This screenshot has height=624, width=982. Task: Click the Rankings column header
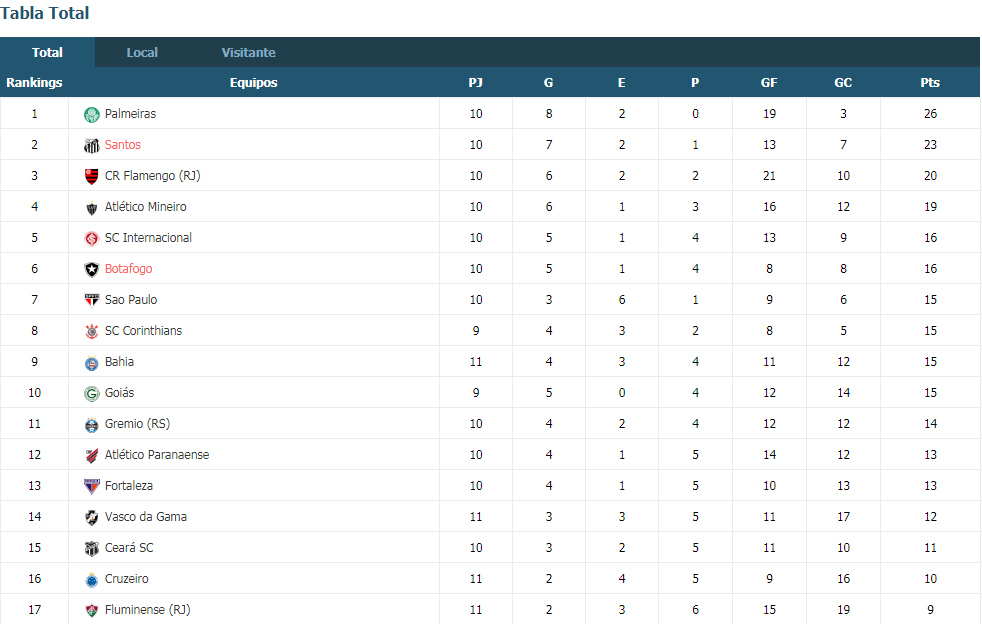click(x=34, y=83)
